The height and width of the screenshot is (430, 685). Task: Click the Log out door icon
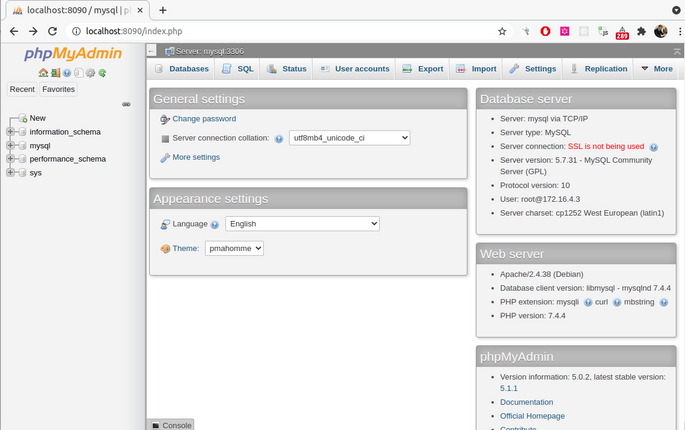coord(55,73)
